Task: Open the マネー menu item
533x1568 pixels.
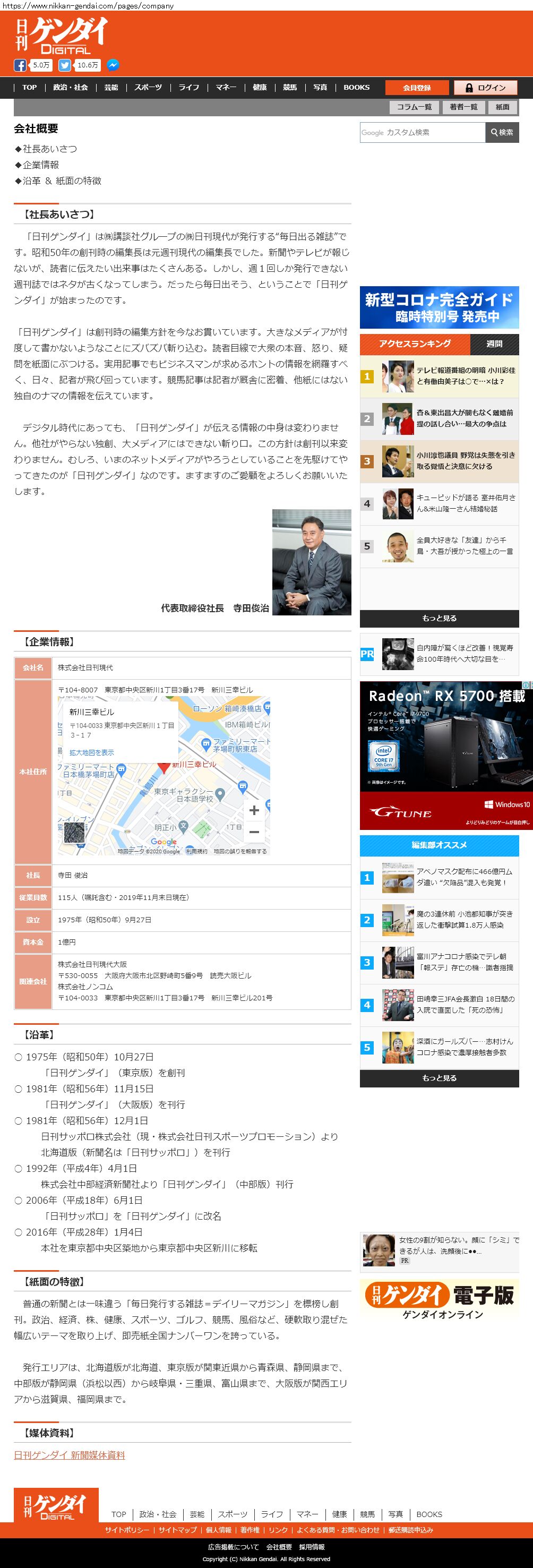Action: [x=226, y=88]
